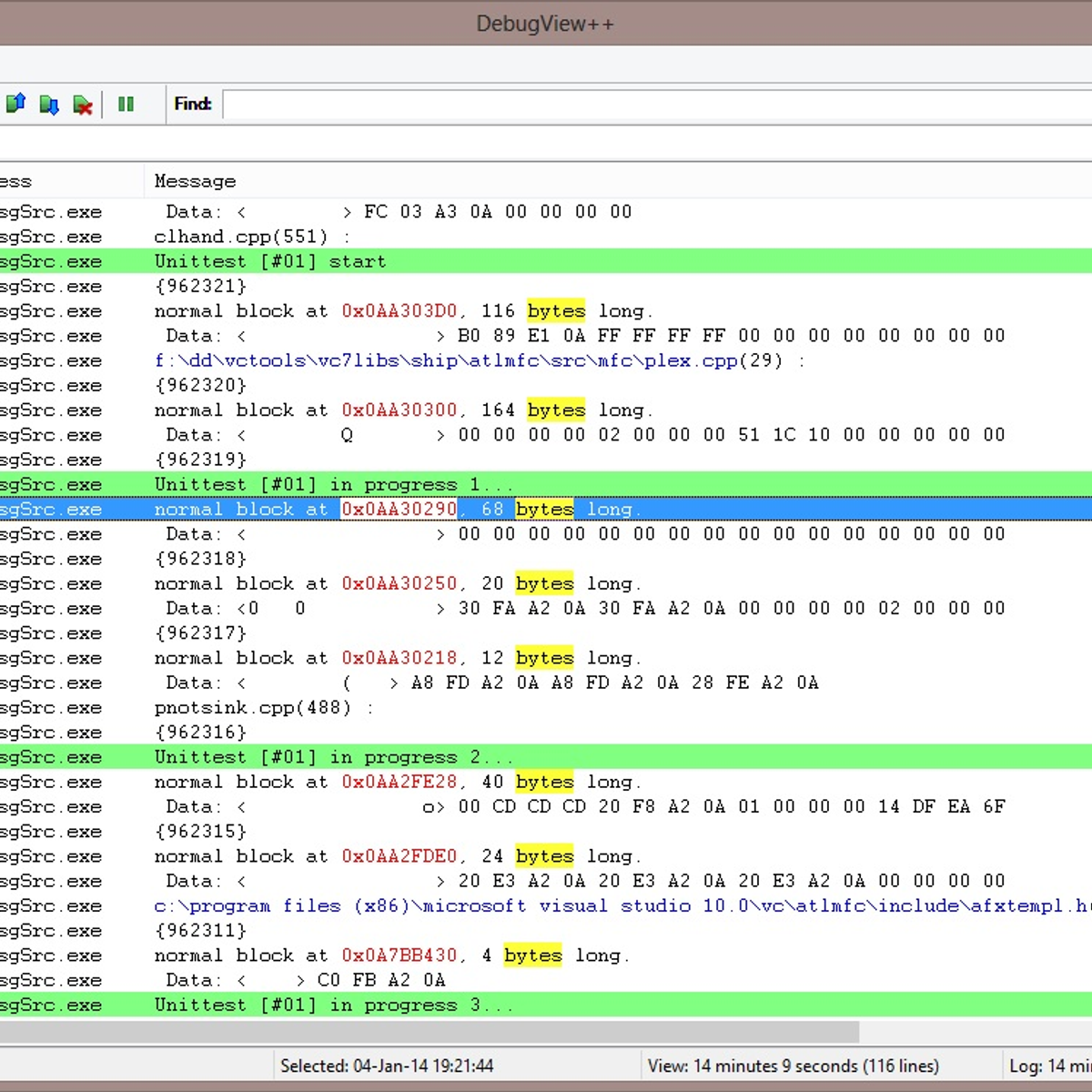Open address link 0x0AA2FDE0
Viewport: 1092px width, 1092px height.
(399, 855)
